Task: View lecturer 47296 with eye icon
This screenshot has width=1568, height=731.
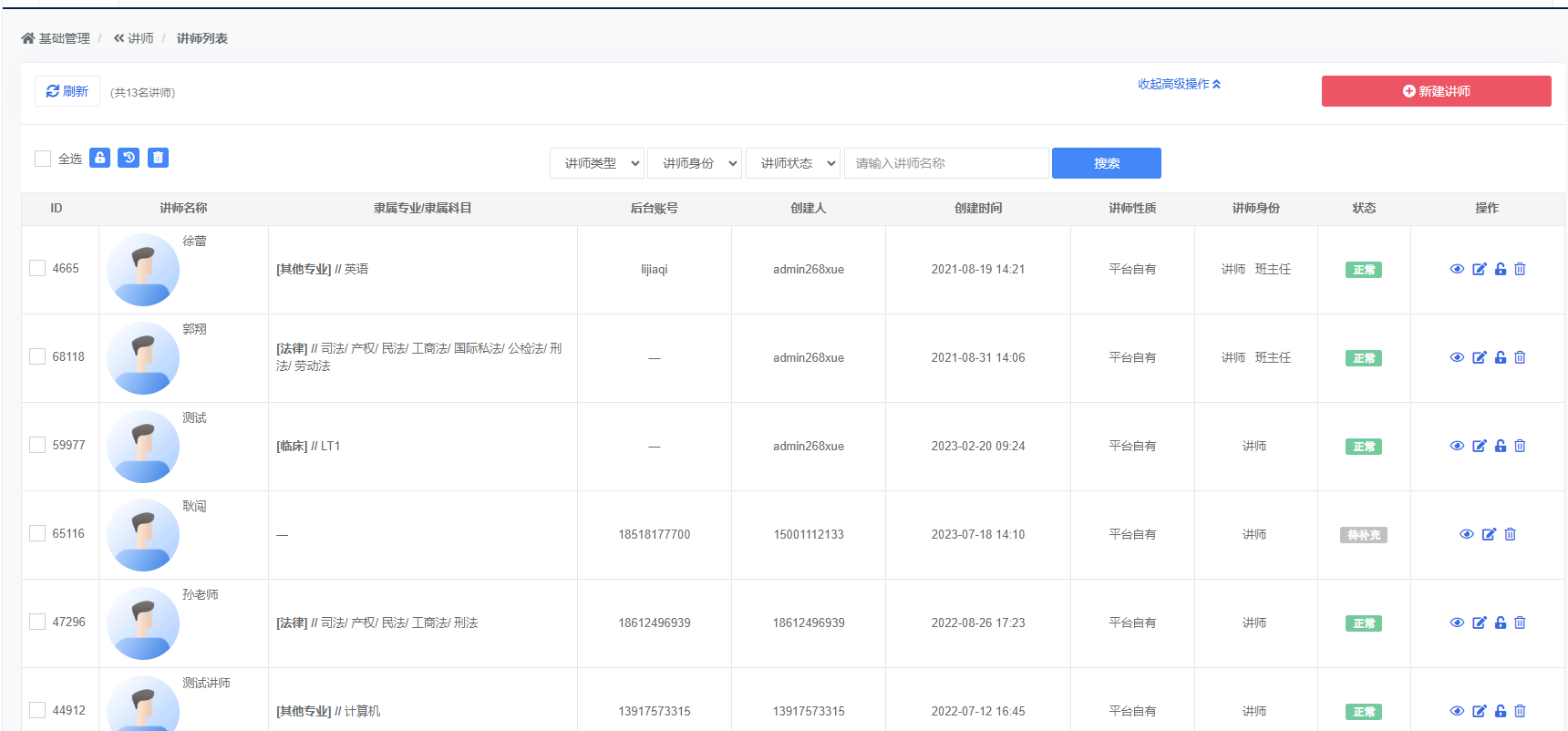Action: coord(1457,623)
